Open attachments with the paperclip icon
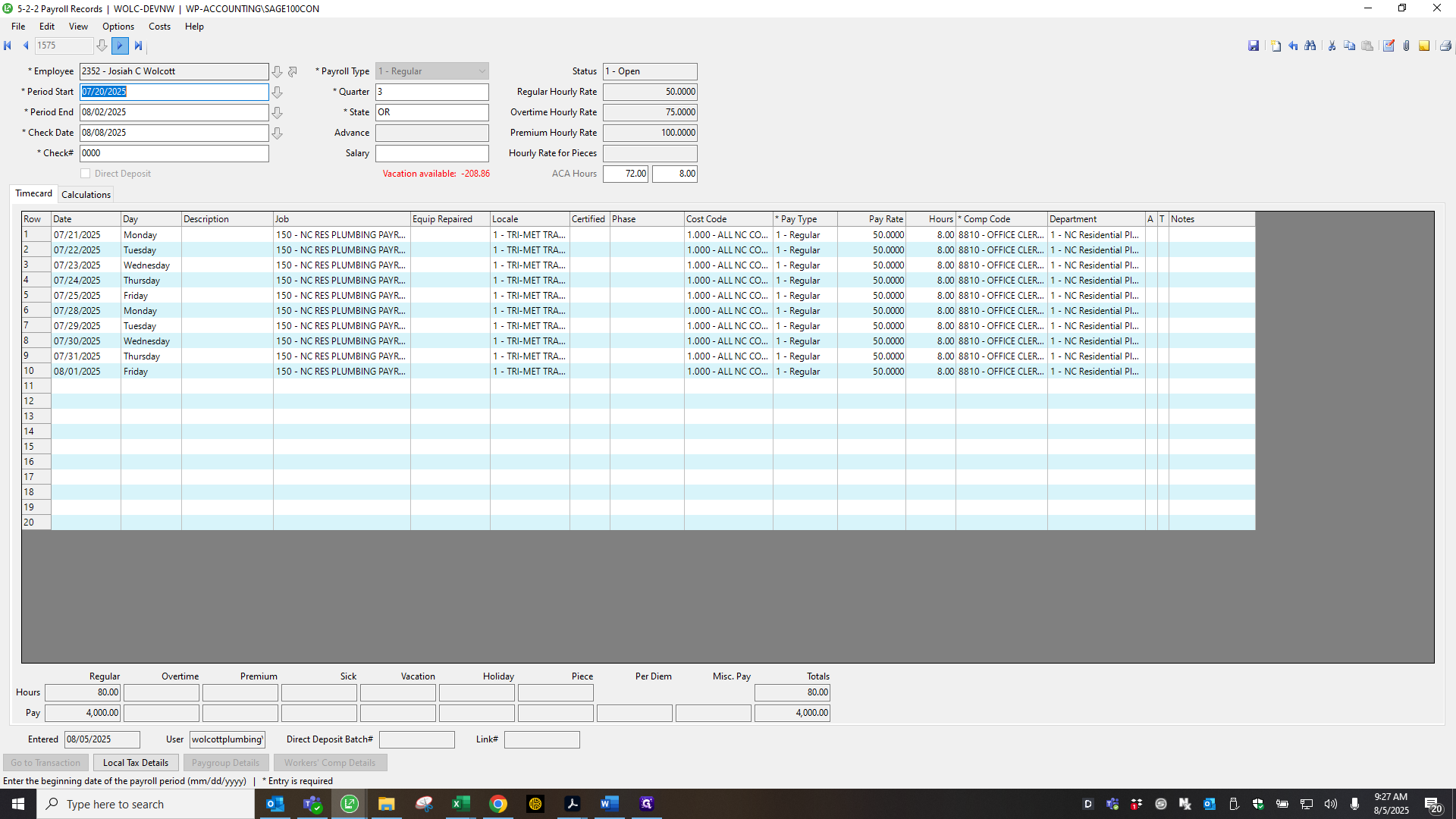Viewport: 1456px width, 819px height. click(x=1406, y=46)
